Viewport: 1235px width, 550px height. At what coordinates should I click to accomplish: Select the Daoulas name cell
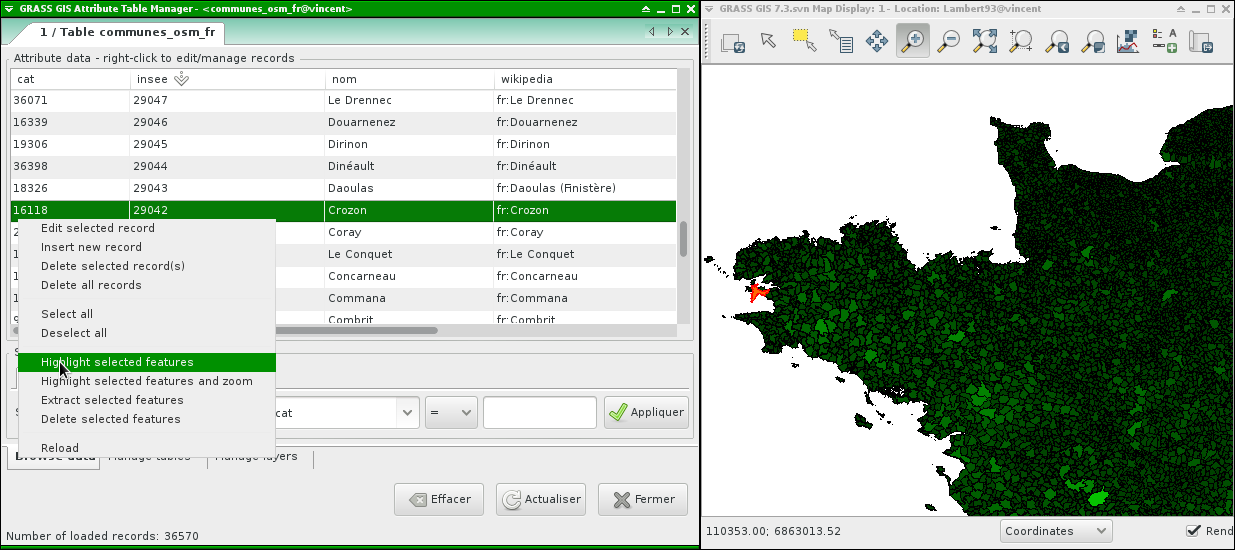(x=351, y=188)
